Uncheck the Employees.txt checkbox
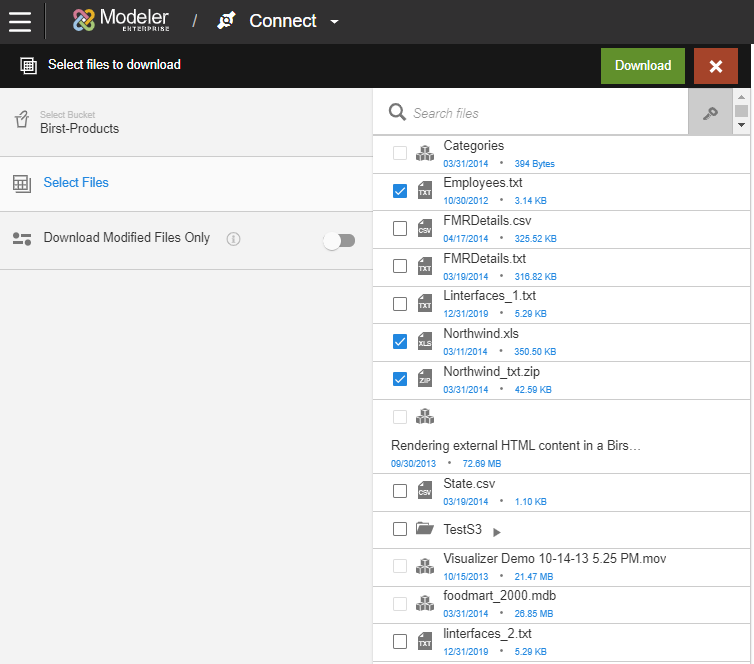This screenshot has width=754, height=664. [400, 190]
